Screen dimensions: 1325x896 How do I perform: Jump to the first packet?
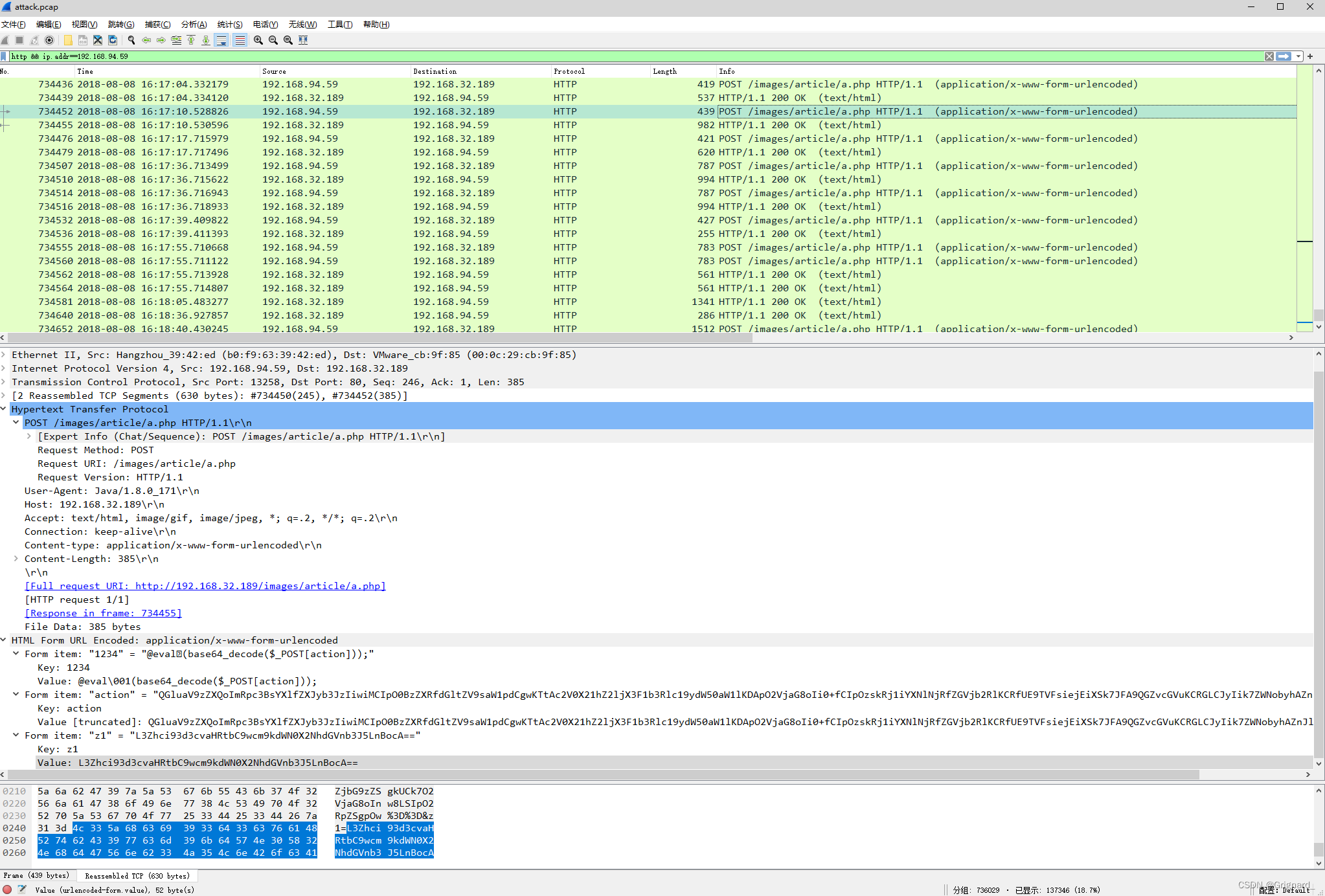[191, 40]
